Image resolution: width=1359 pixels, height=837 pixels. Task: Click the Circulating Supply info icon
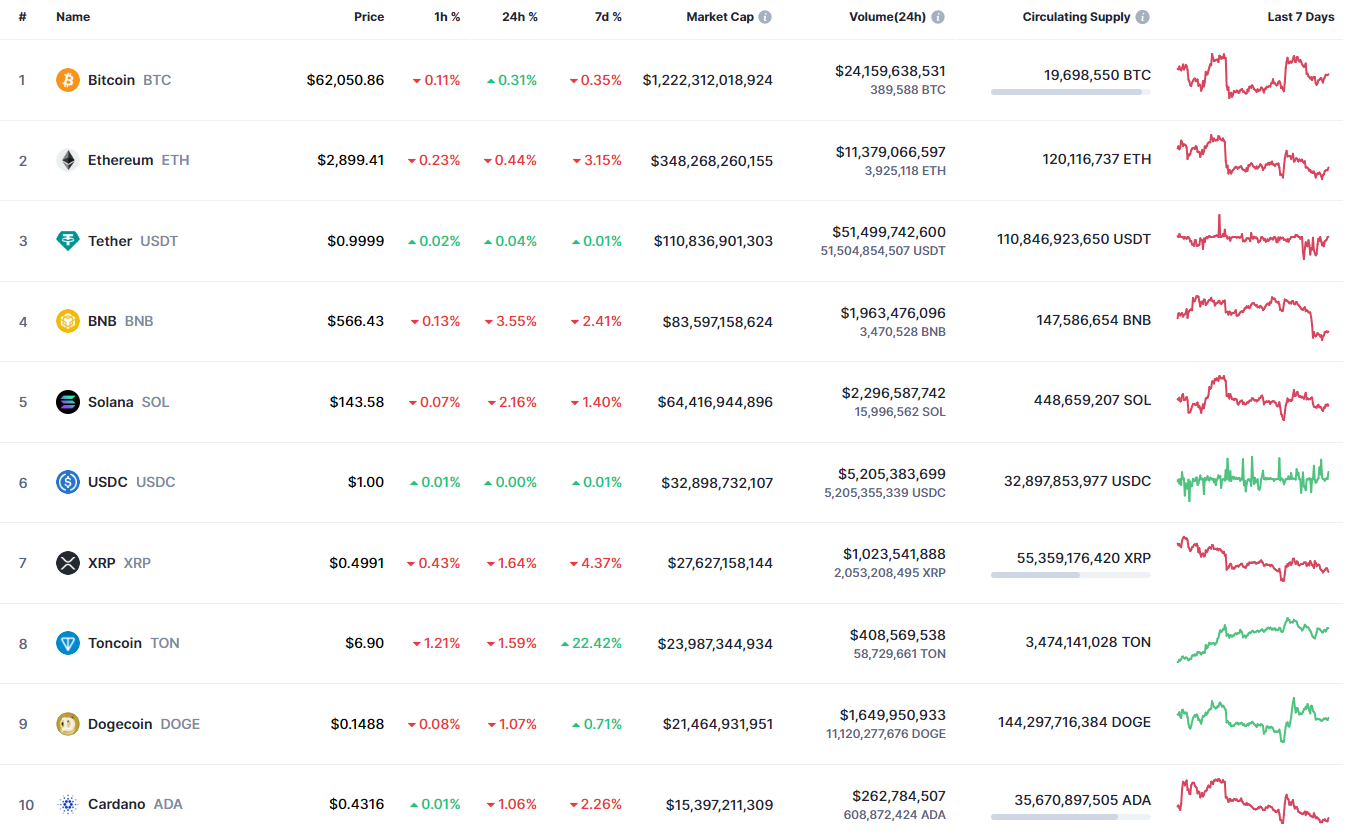[x=1143, y=17]
